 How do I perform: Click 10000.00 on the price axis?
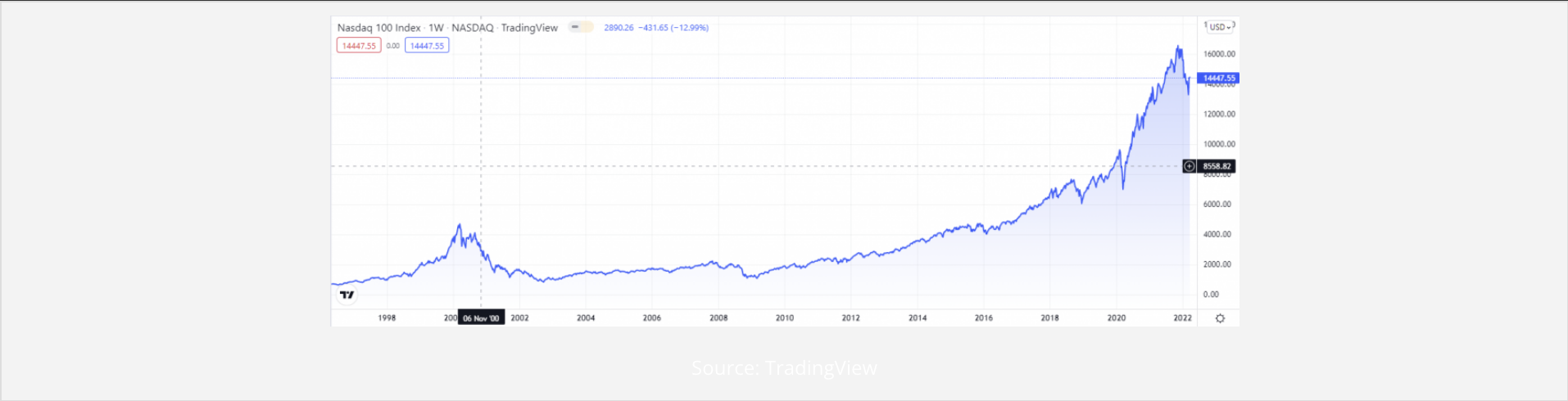coord(1219,144)
